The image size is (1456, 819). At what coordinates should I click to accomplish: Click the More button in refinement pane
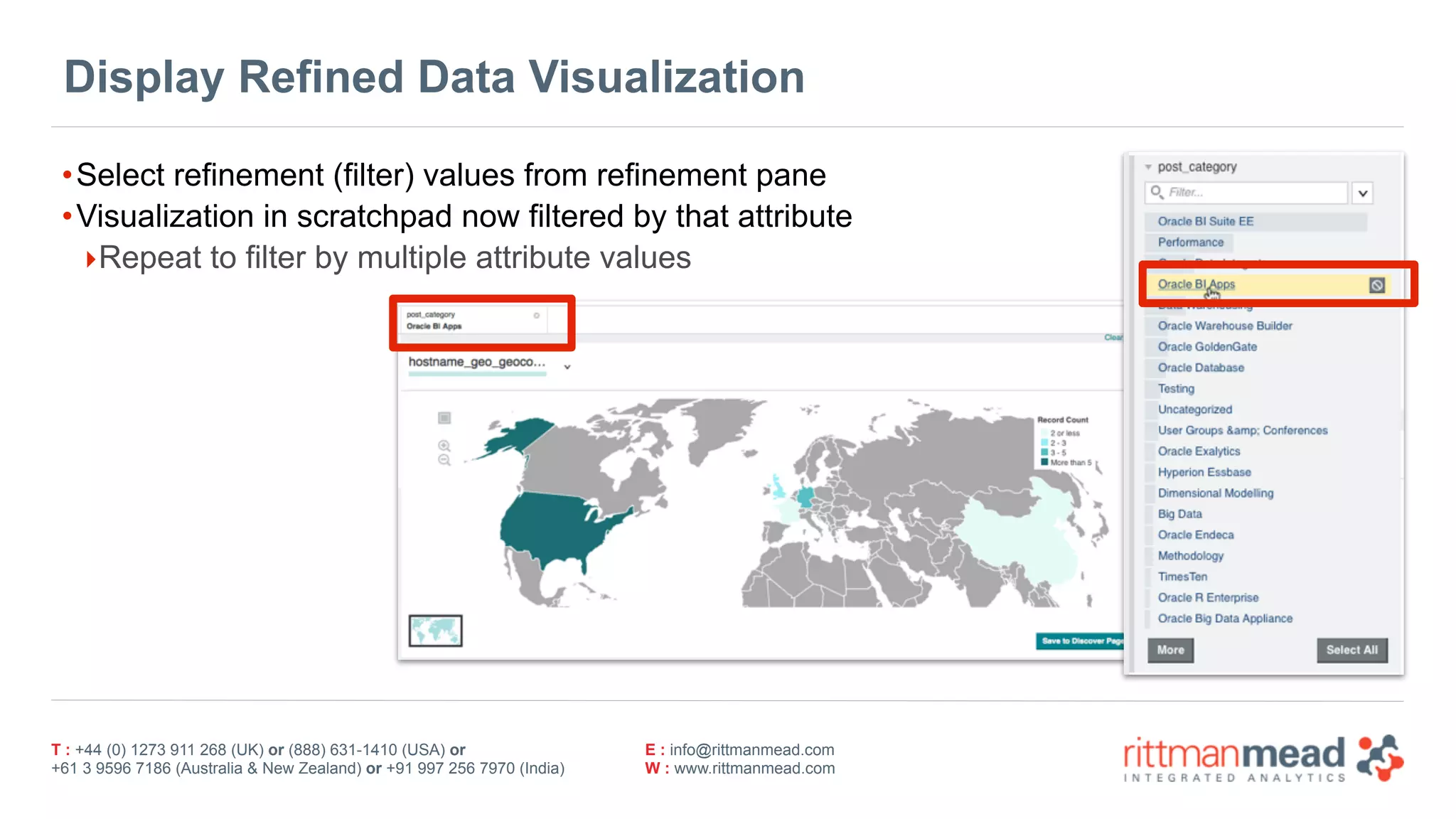(x=1170, y=650)
